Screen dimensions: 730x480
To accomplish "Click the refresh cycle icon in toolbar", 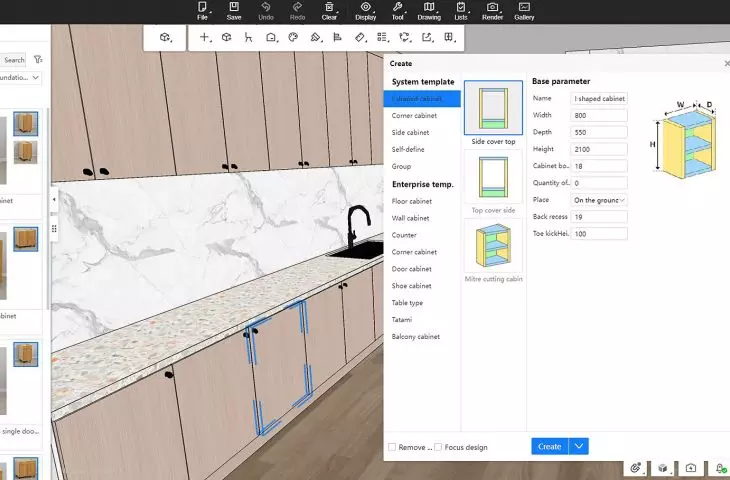I will pyautogui.click(x=404, y=37).
